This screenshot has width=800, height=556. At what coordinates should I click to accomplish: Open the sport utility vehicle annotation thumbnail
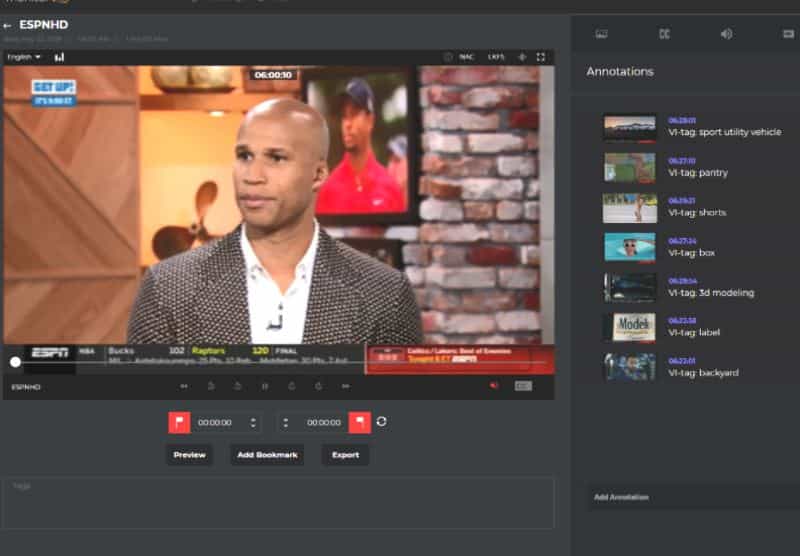click(630, 127)
